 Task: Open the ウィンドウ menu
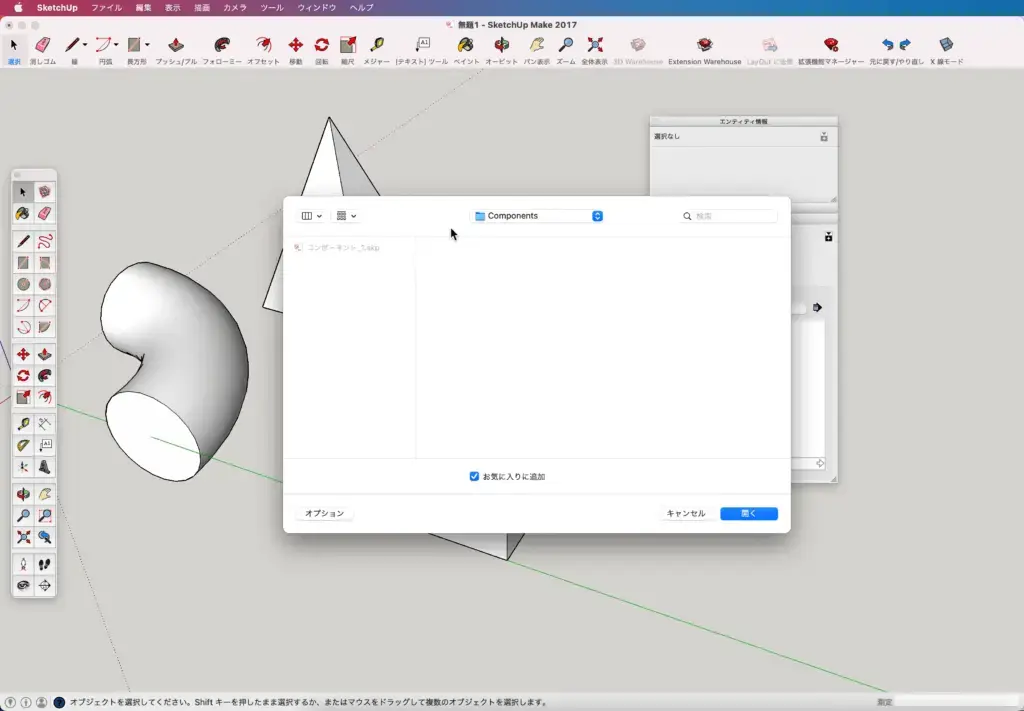pos(317,8)
